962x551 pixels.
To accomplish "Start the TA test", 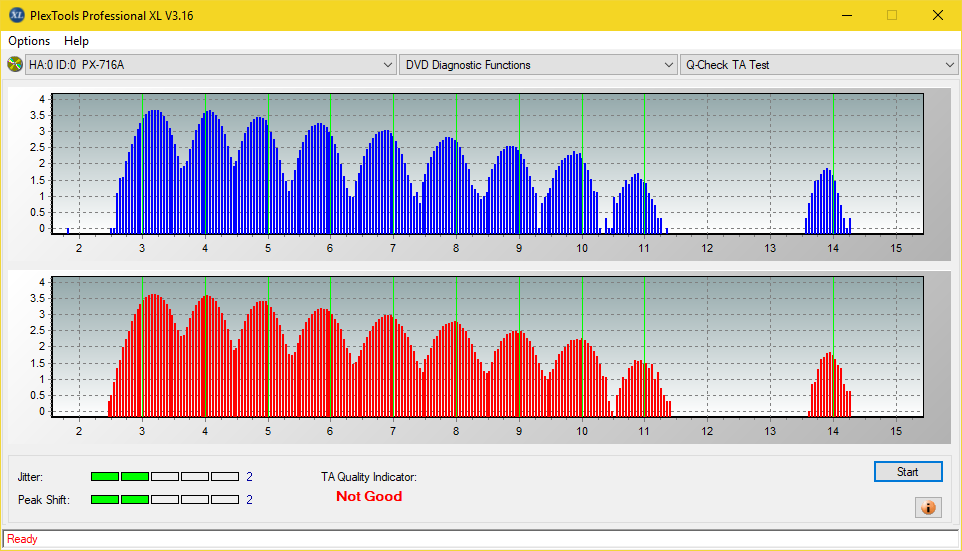I will [x=908, y=471].
